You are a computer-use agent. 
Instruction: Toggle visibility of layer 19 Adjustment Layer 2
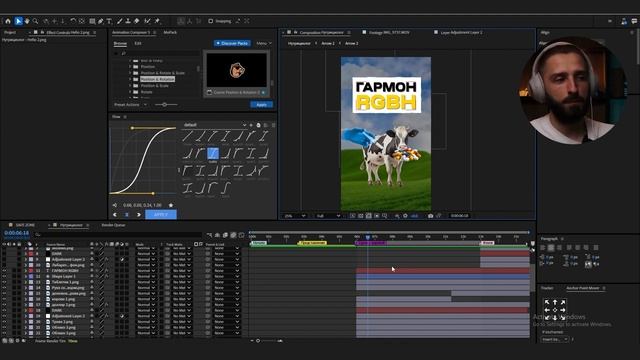(4, 316)
